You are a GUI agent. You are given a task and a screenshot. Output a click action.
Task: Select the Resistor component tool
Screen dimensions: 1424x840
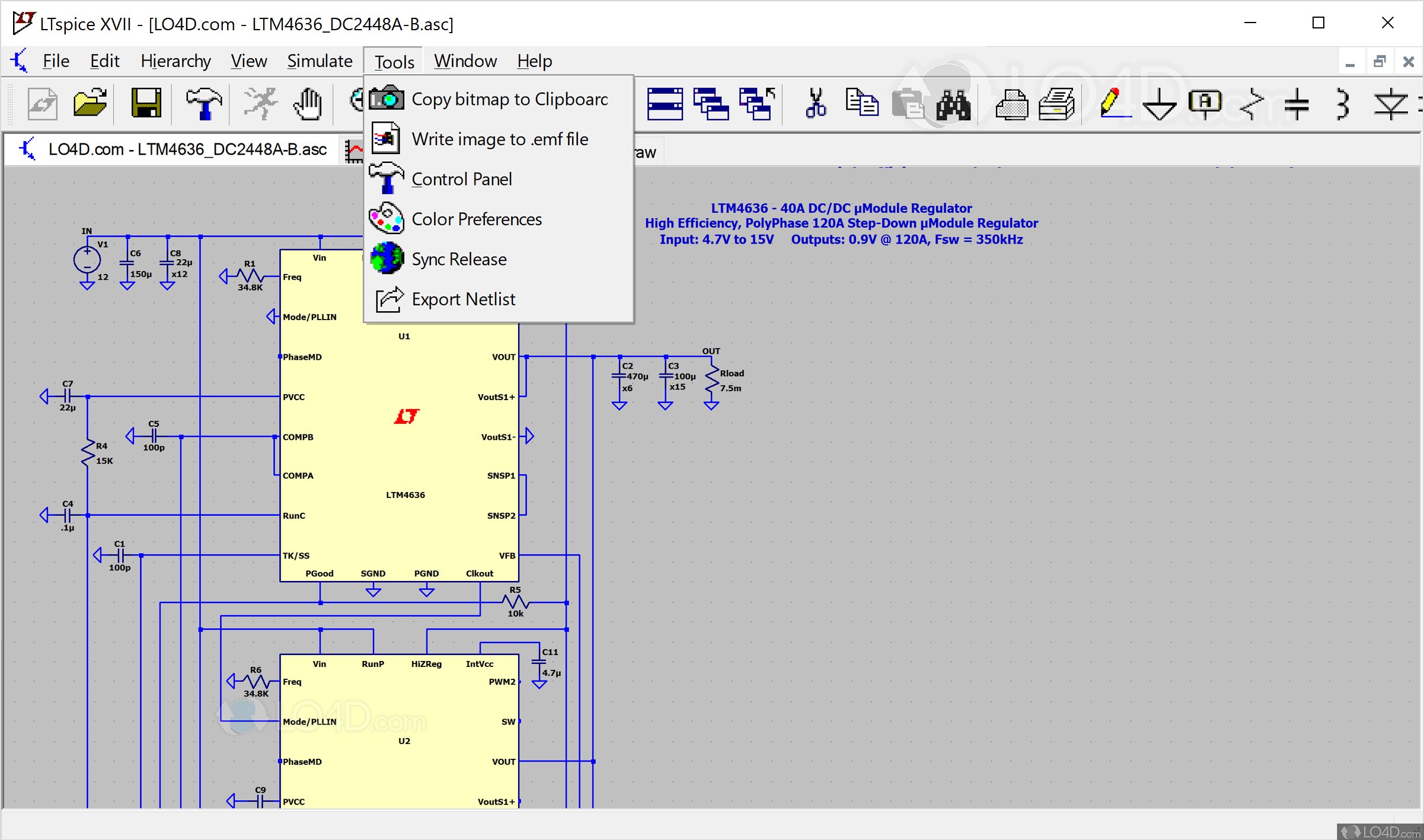pyautogui.click(x=1251, y=104)
